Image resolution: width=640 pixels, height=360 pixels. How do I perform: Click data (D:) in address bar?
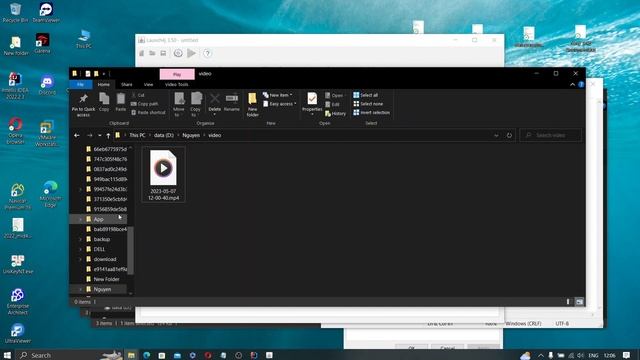pos(164,135)
